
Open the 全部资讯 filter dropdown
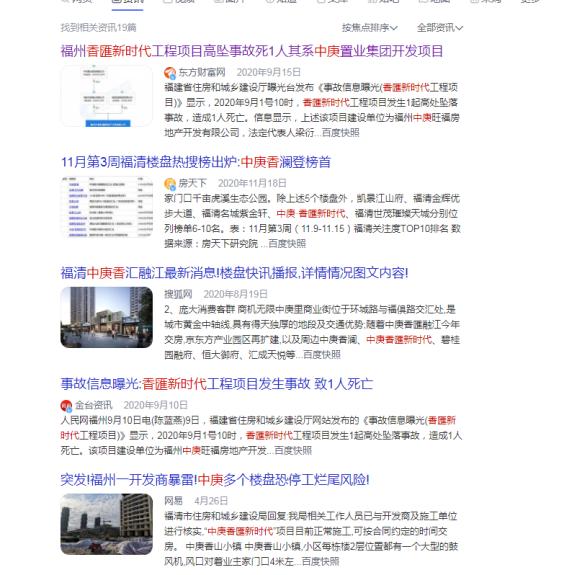tap(440, 28)
